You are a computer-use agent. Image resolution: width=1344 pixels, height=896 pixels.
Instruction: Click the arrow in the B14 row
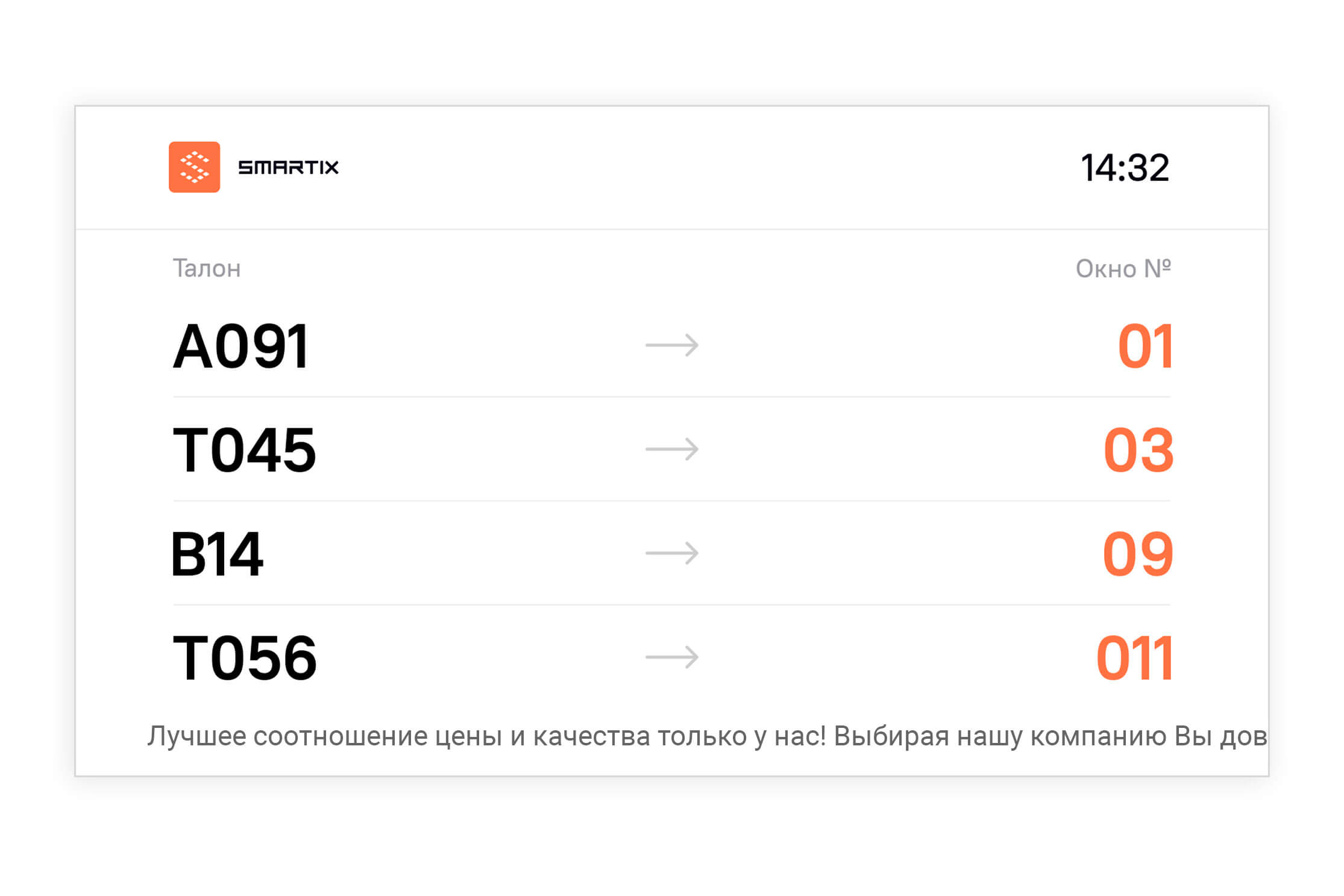(672, 553)
